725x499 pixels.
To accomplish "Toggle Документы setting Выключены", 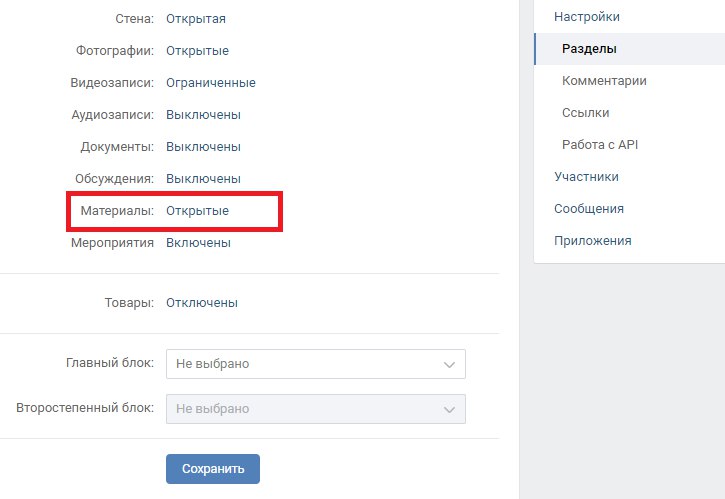I will click(x=203, y=146).
